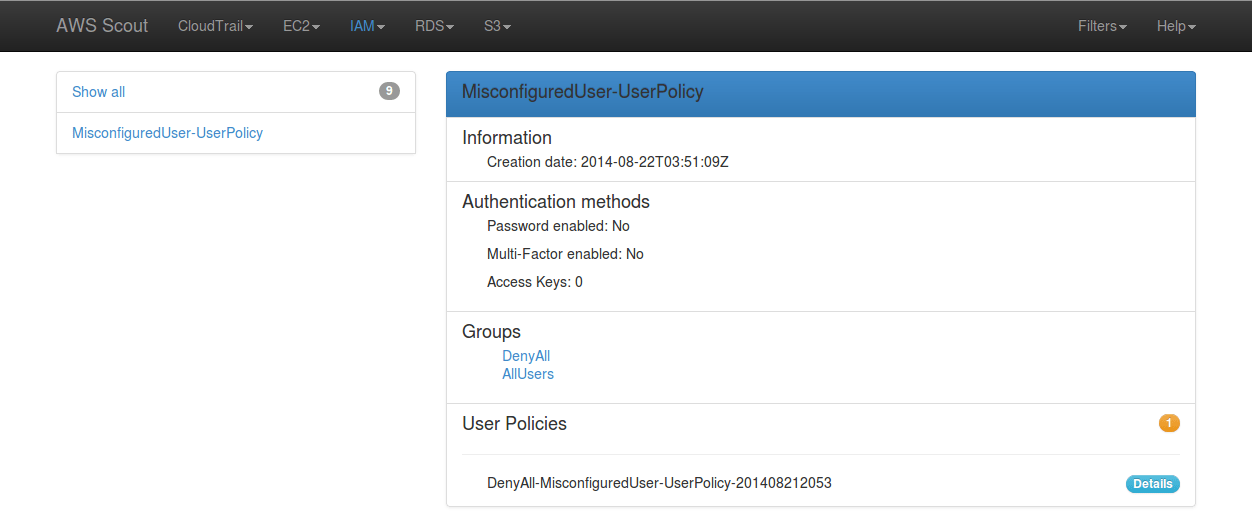Click the User Policies section heading

click(x=514, y=424)
